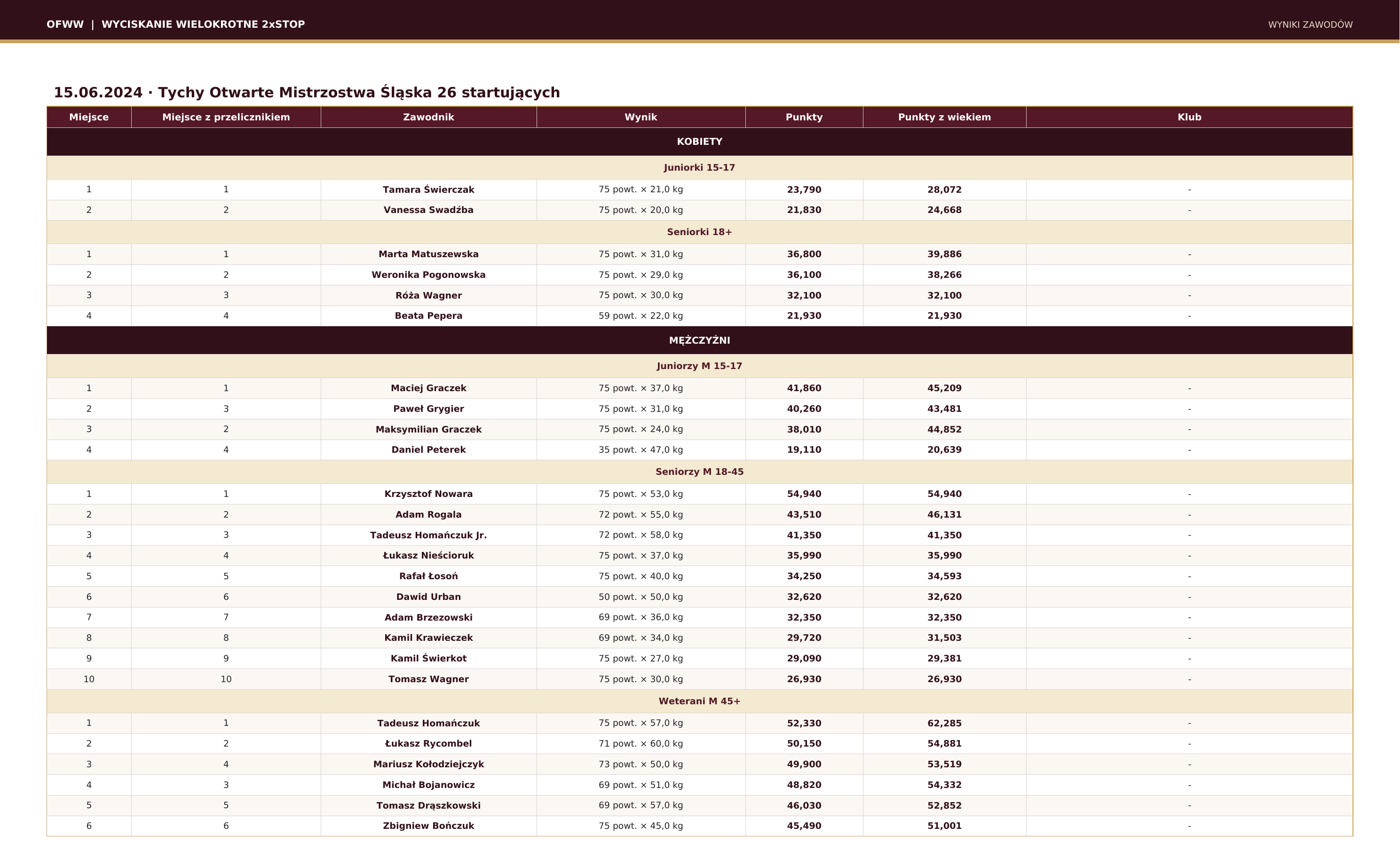Click the Punkty z wiekiem header
The image size is (1400, 850).
(x=944, y=117)
